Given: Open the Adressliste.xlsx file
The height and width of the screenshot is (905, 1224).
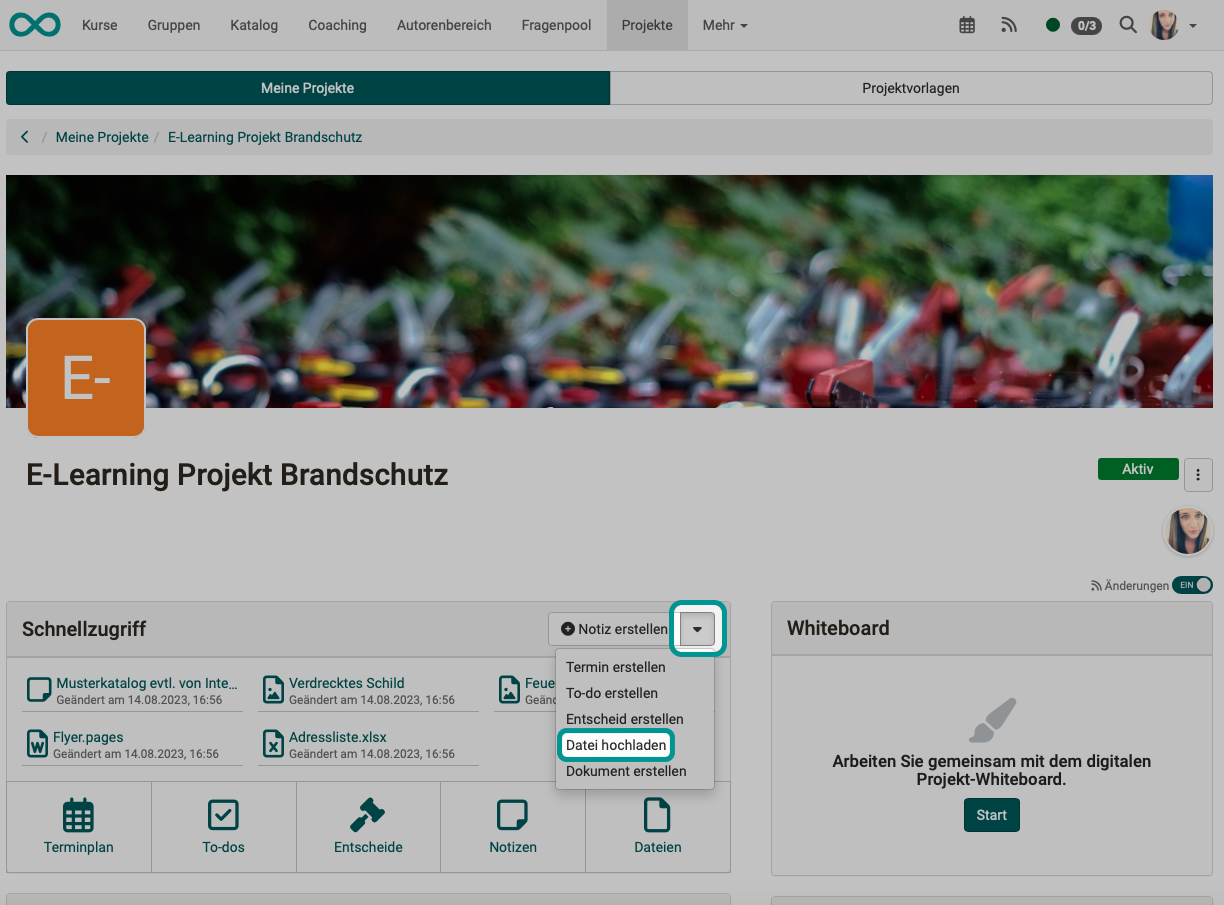Looking at the screenshot, I should pos(337,737).
